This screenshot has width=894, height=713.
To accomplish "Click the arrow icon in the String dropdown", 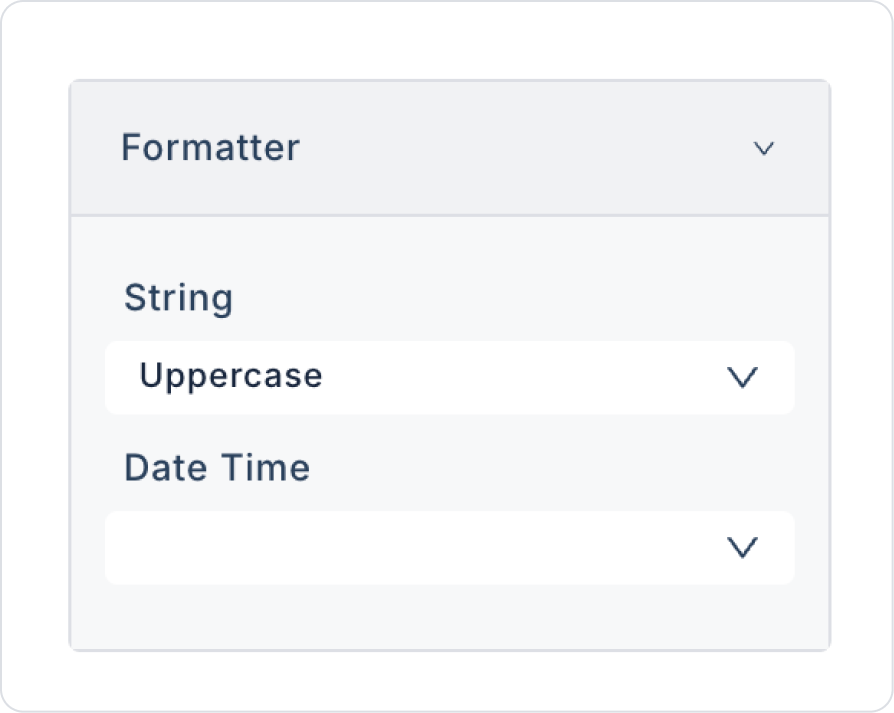I will (742, 377).
